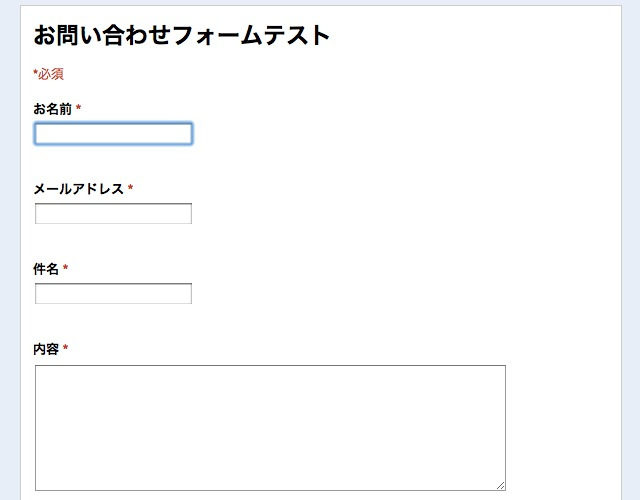Click お問い合わせ at the title's start
This screenshot has height=500, width=640.
tap(102, 35)
